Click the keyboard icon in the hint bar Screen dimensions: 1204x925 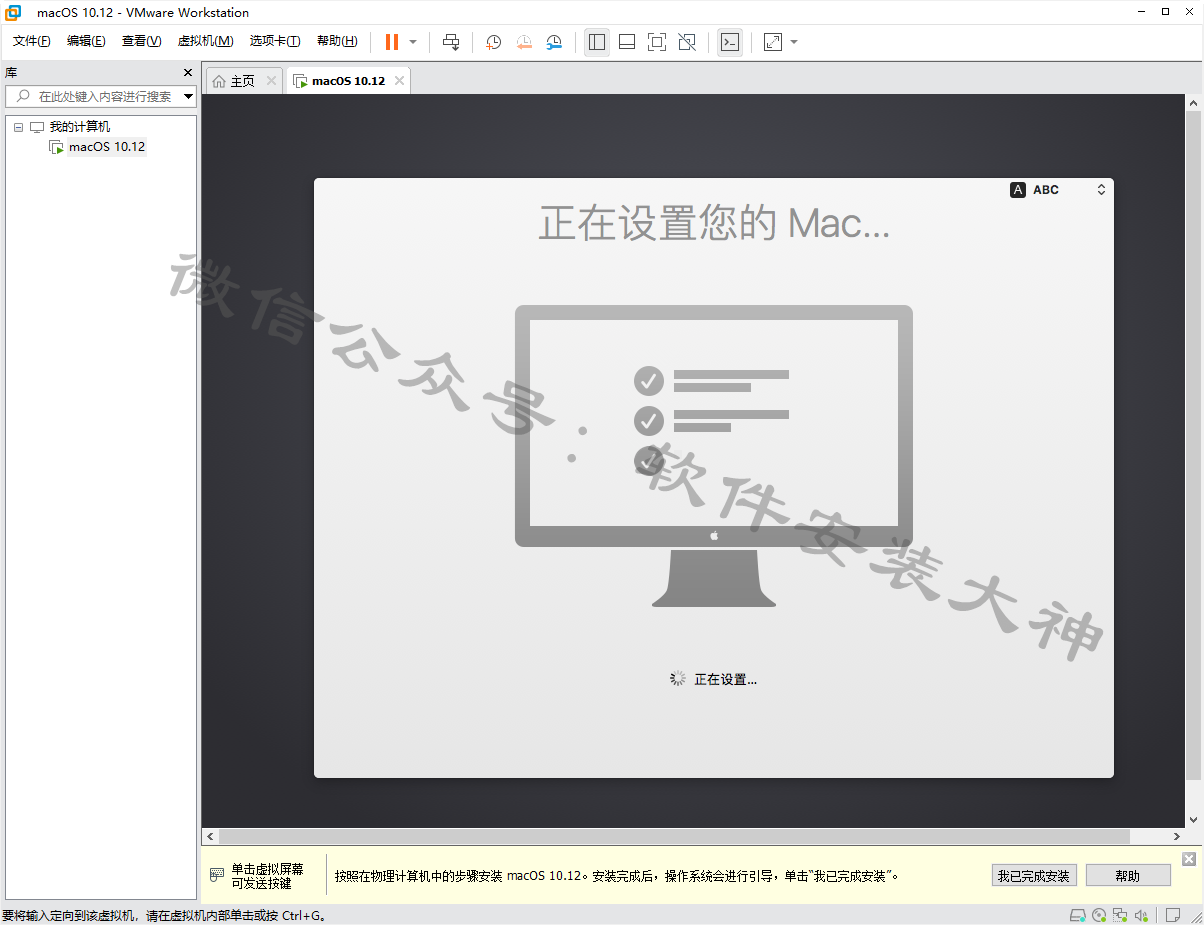[217, 875]
